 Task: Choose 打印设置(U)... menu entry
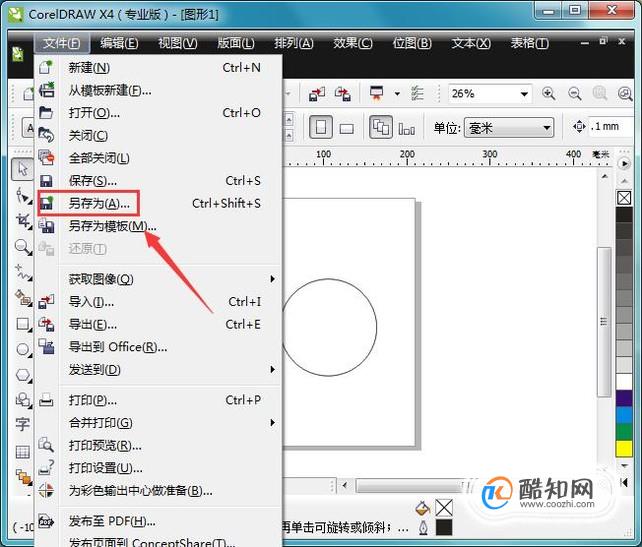159,468
